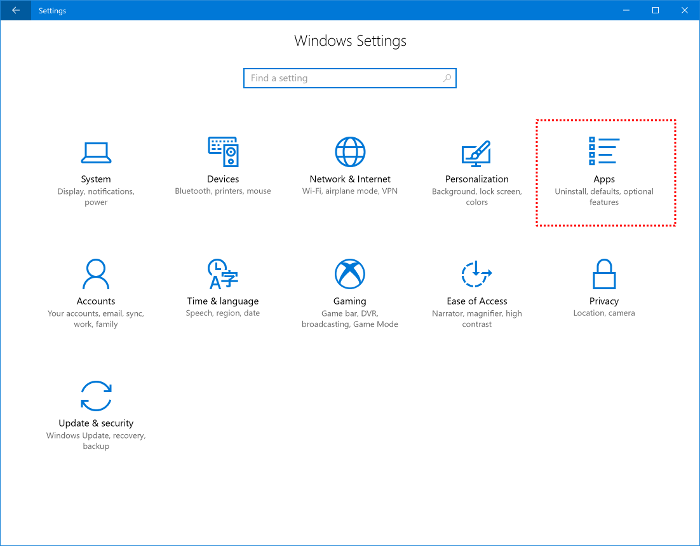Open the Personalization paintbrush icon

tap(476, 153)
